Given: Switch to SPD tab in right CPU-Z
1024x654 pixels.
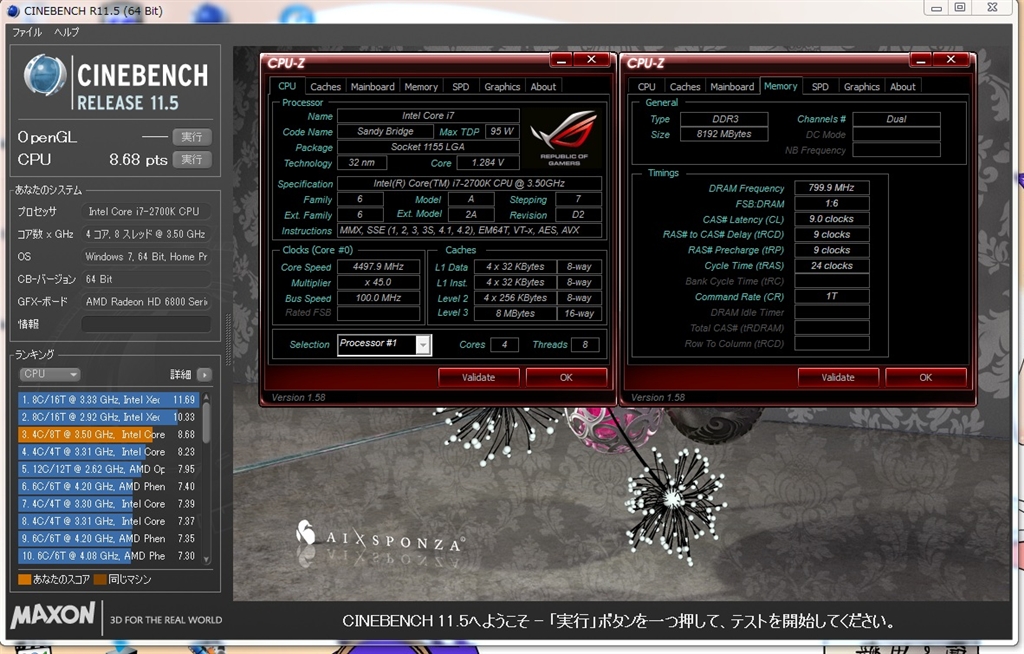Looking at the screenshot, I should coord(820,87).
